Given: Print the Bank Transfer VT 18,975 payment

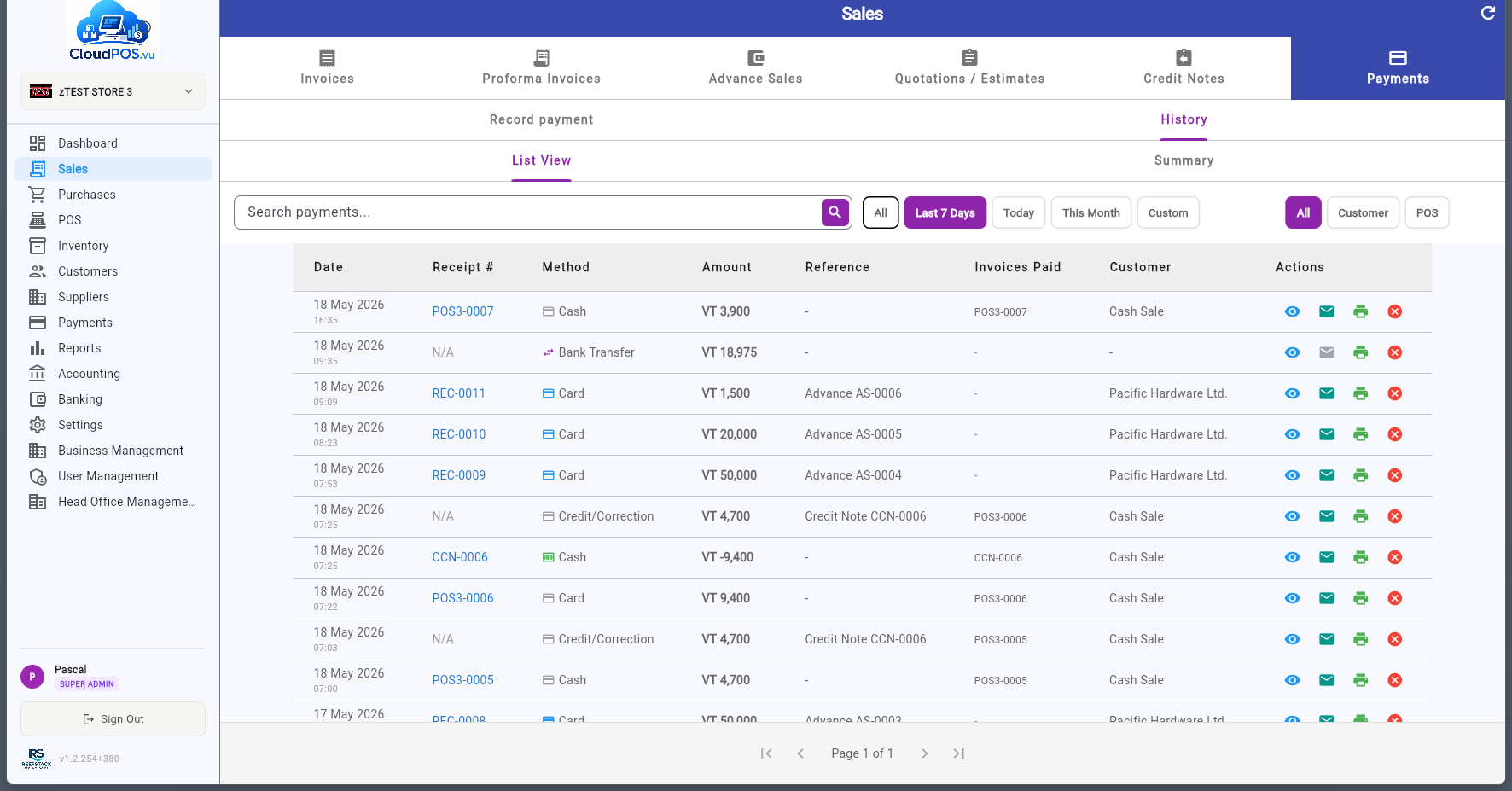Looking at the screenshot, I should pyautogui.click(x=1361, y=352).
